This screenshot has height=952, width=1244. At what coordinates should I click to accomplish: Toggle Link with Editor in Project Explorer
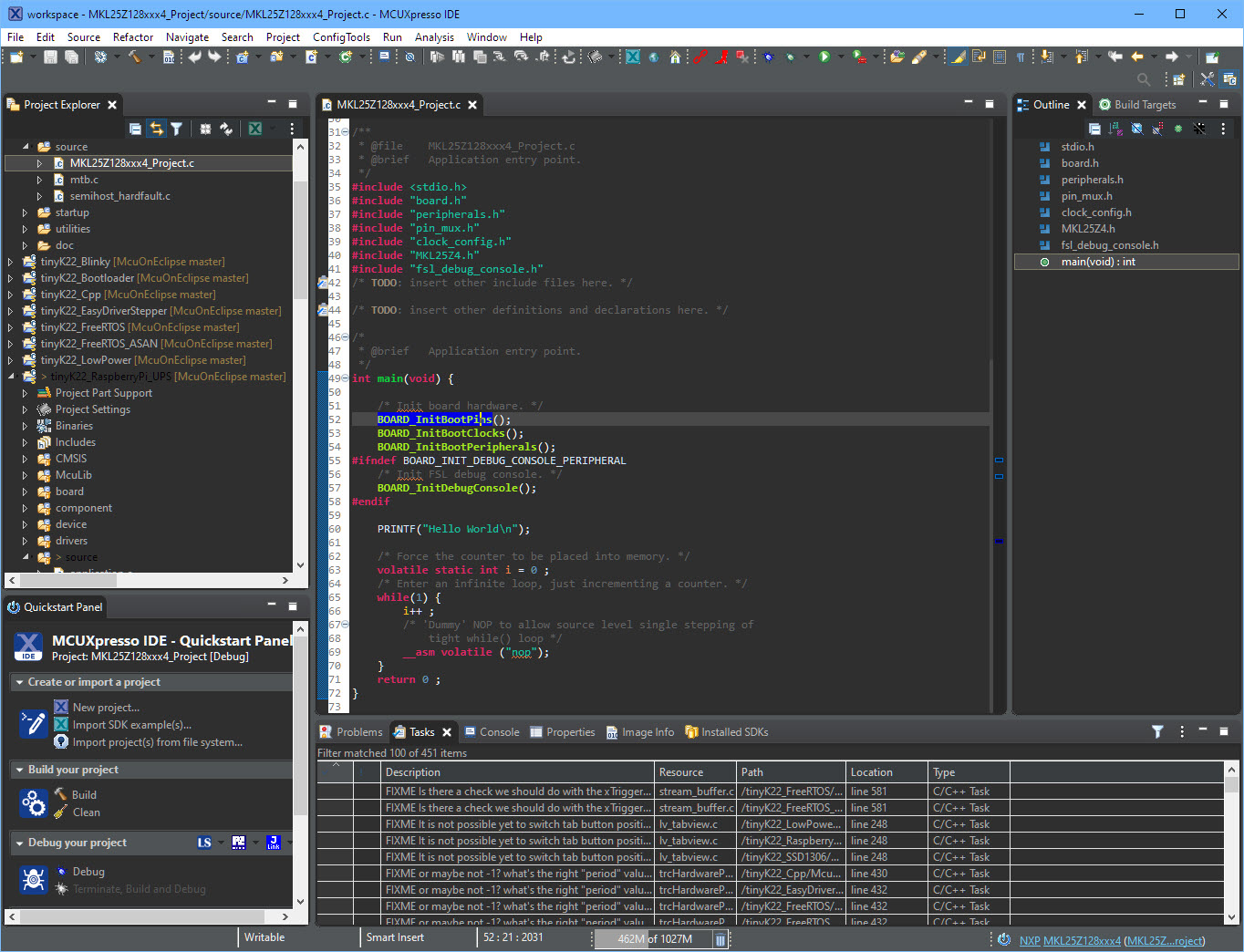155,129
